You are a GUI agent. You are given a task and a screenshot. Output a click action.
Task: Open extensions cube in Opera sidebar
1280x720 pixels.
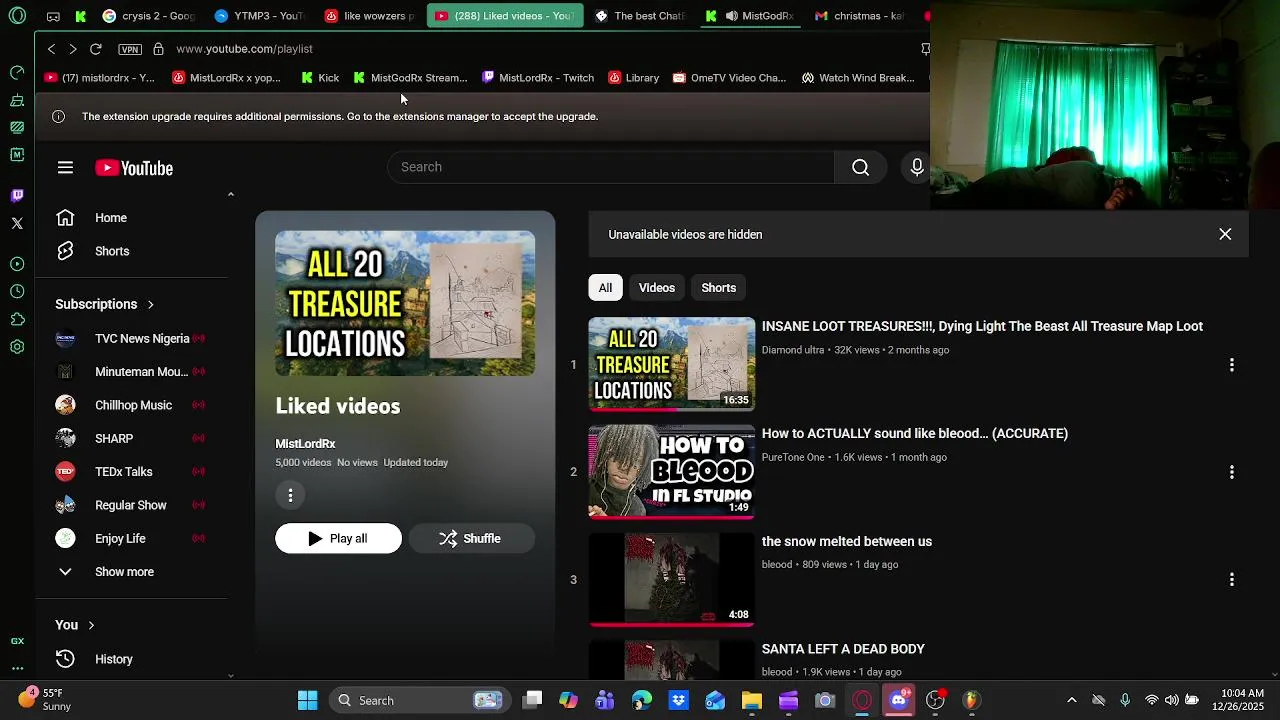click(x=17, y=319)
